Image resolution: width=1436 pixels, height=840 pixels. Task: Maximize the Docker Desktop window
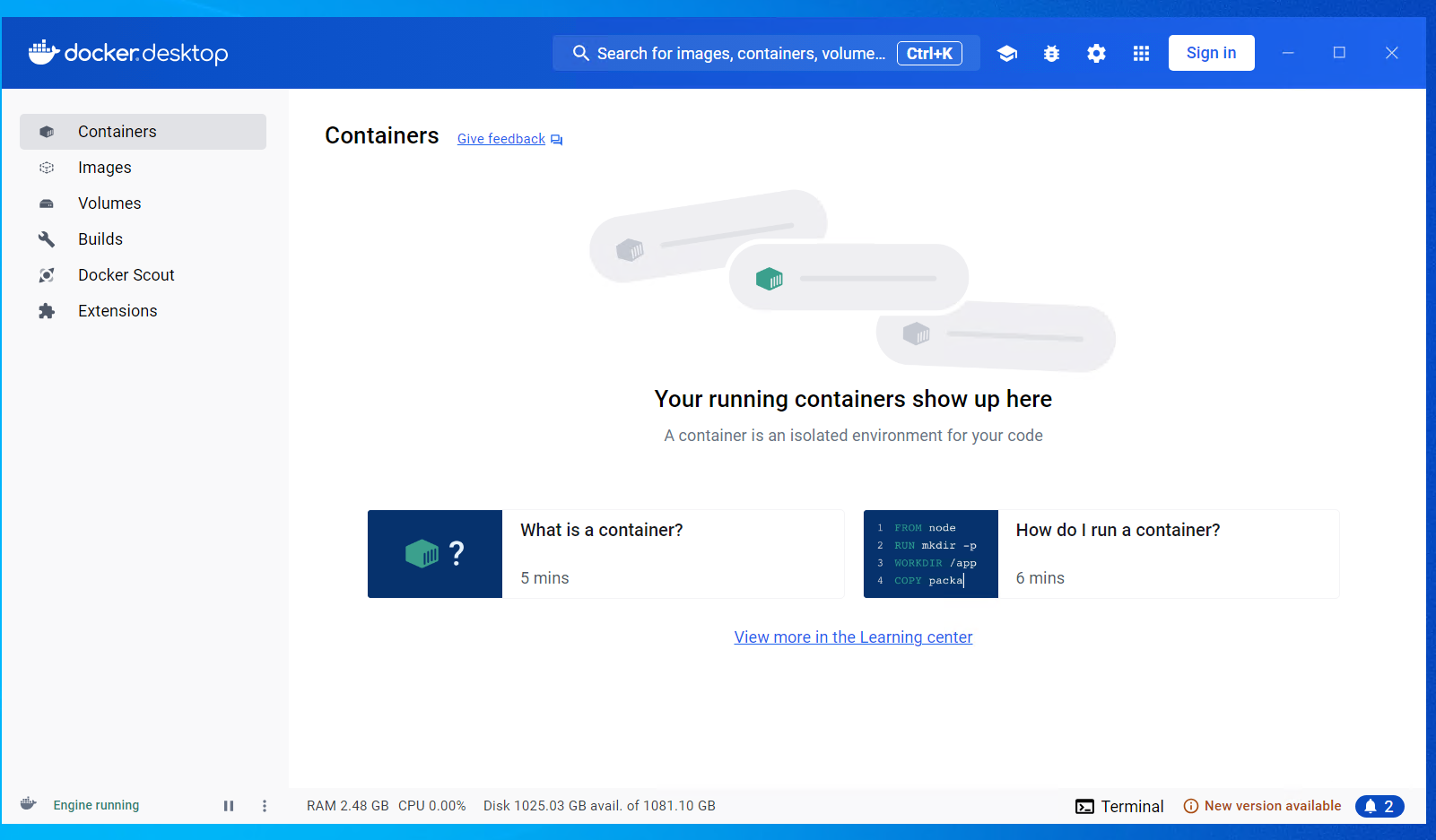point(1339,53)
